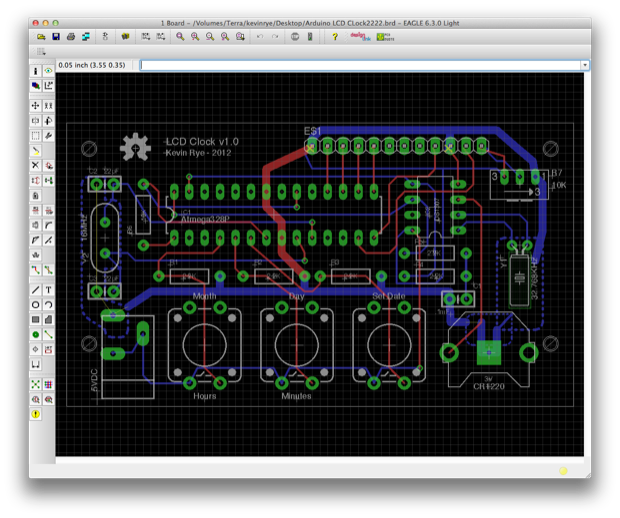Select the Polygon tool
The width and height of the screenshot is (620, 518).
[x=48, y=319]
